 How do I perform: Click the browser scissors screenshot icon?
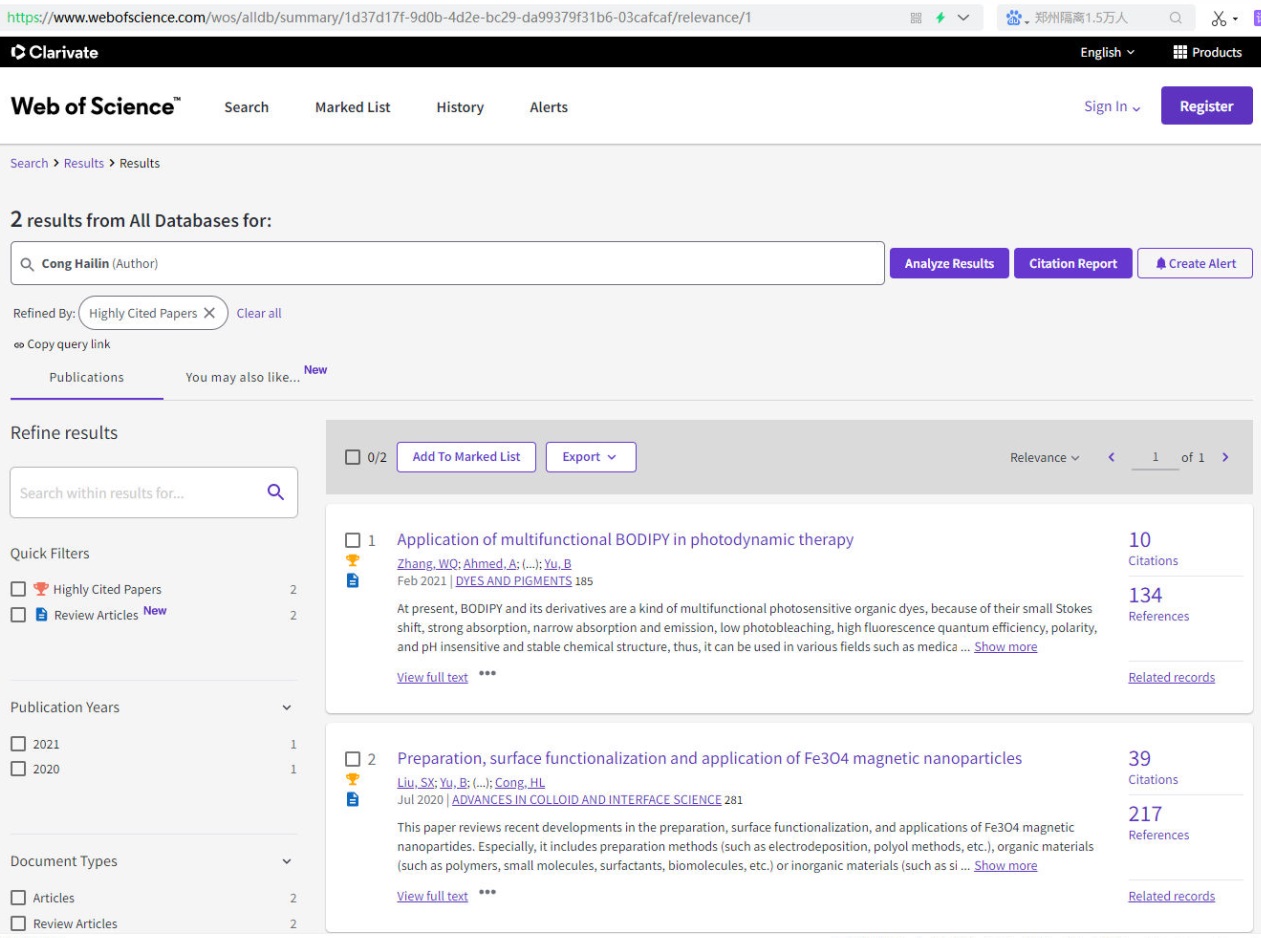(x=1218, y=19)
